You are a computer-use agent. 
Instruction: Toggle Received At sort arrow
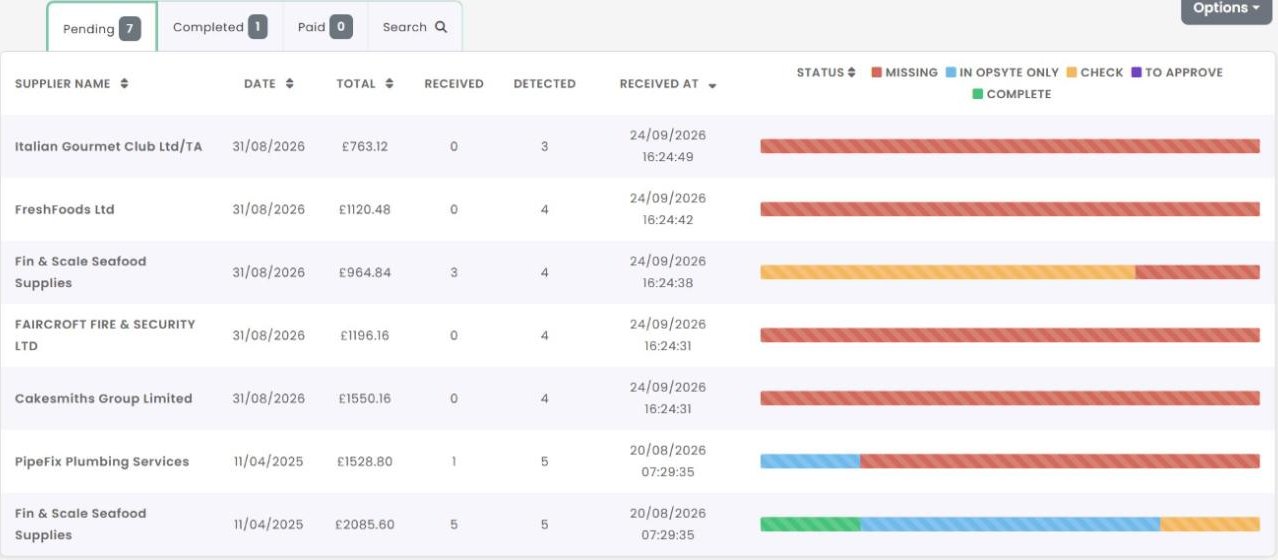(x=712, y=86)
